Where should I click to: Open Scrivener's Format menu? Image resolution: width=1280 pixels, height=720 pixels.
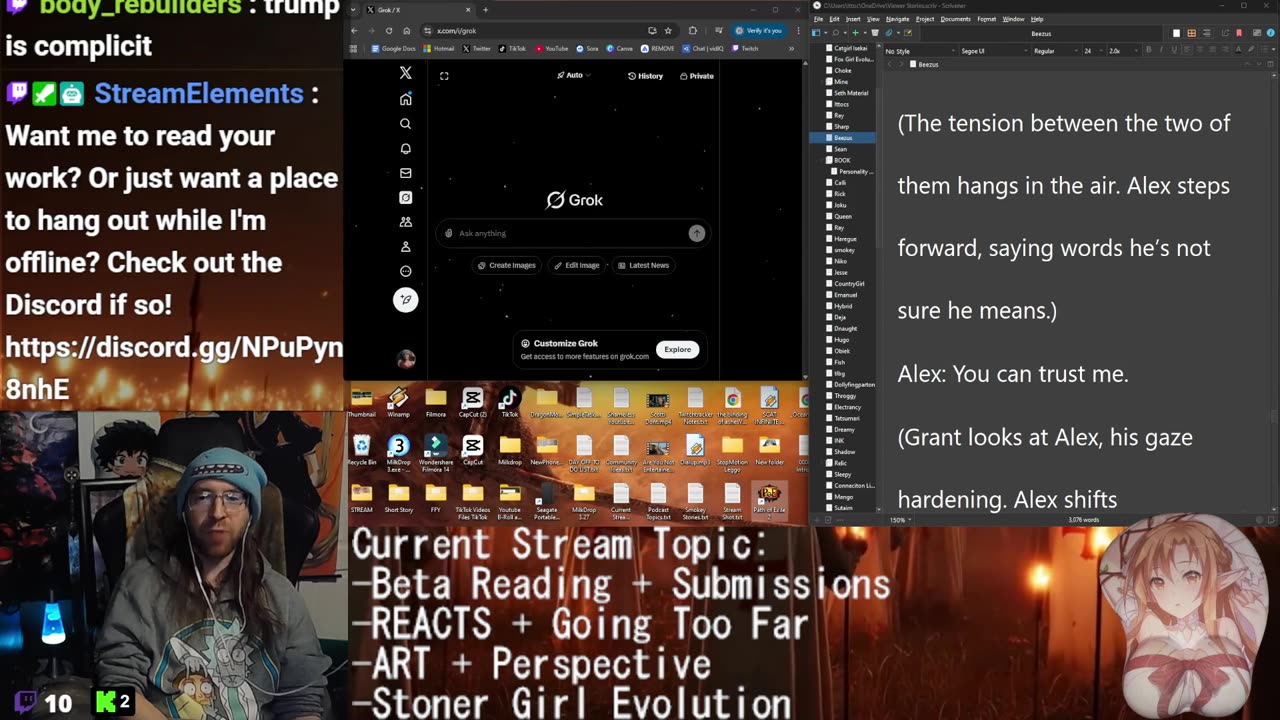point(986,19)
